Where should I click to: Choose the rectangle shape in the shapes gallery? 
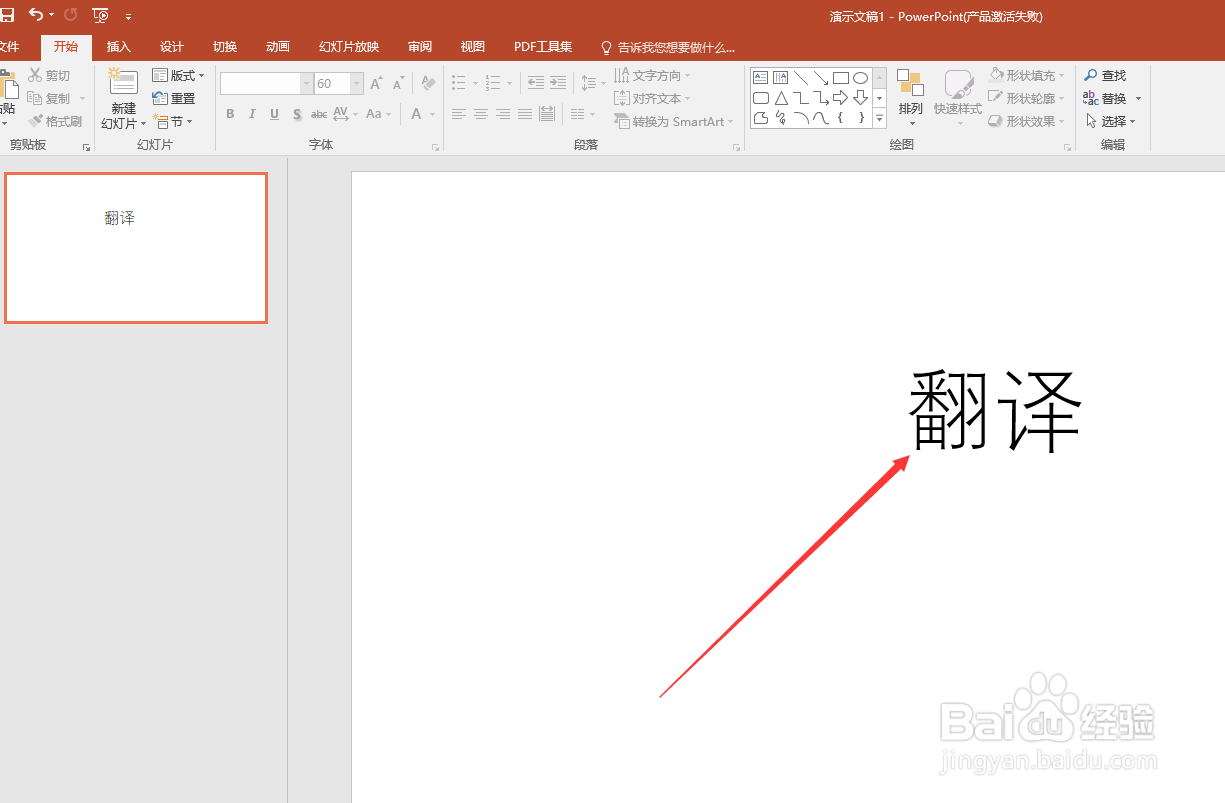[840, 76]
